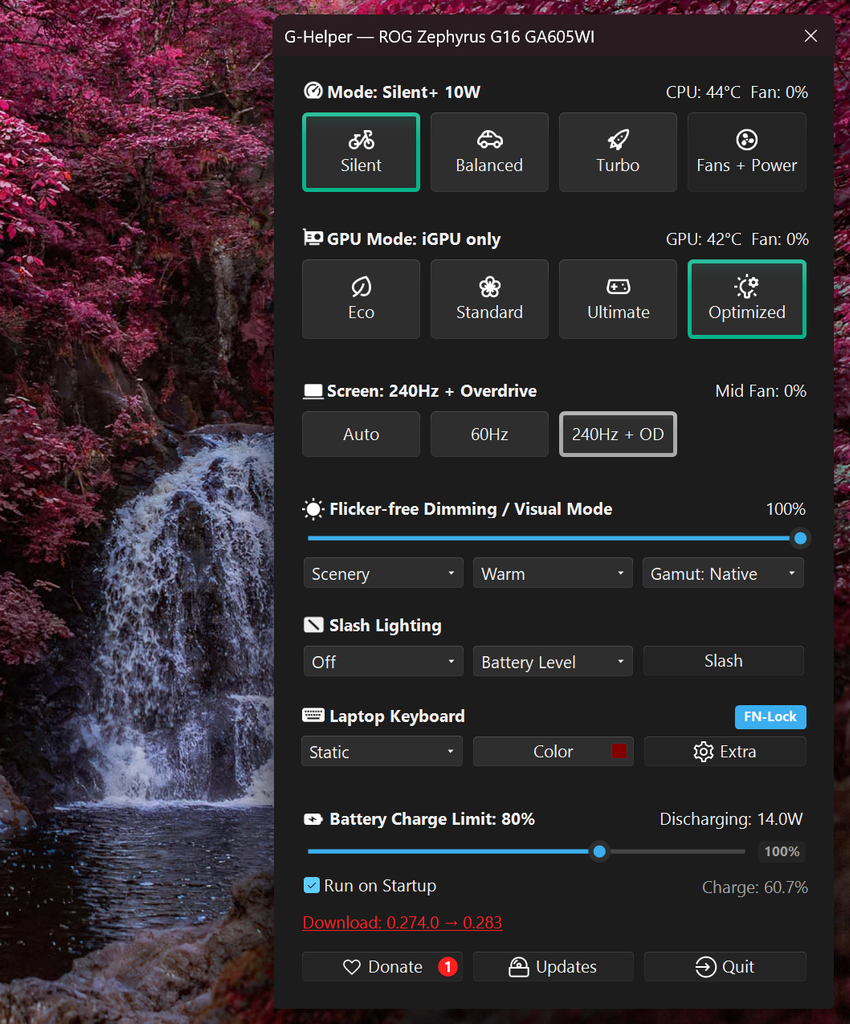Image resolution: width=850 pixels, height=1024 pixels.
Task: Click the laptop screen icon beside Screen label
Action: coord(313,391)
